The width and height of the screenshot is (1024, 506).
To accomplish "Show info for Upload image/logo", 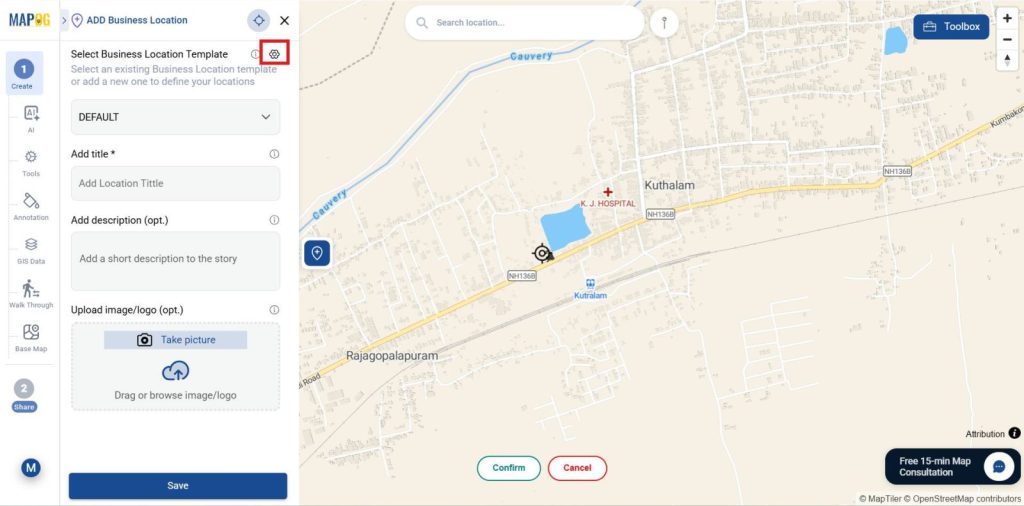I will point(274,310).
